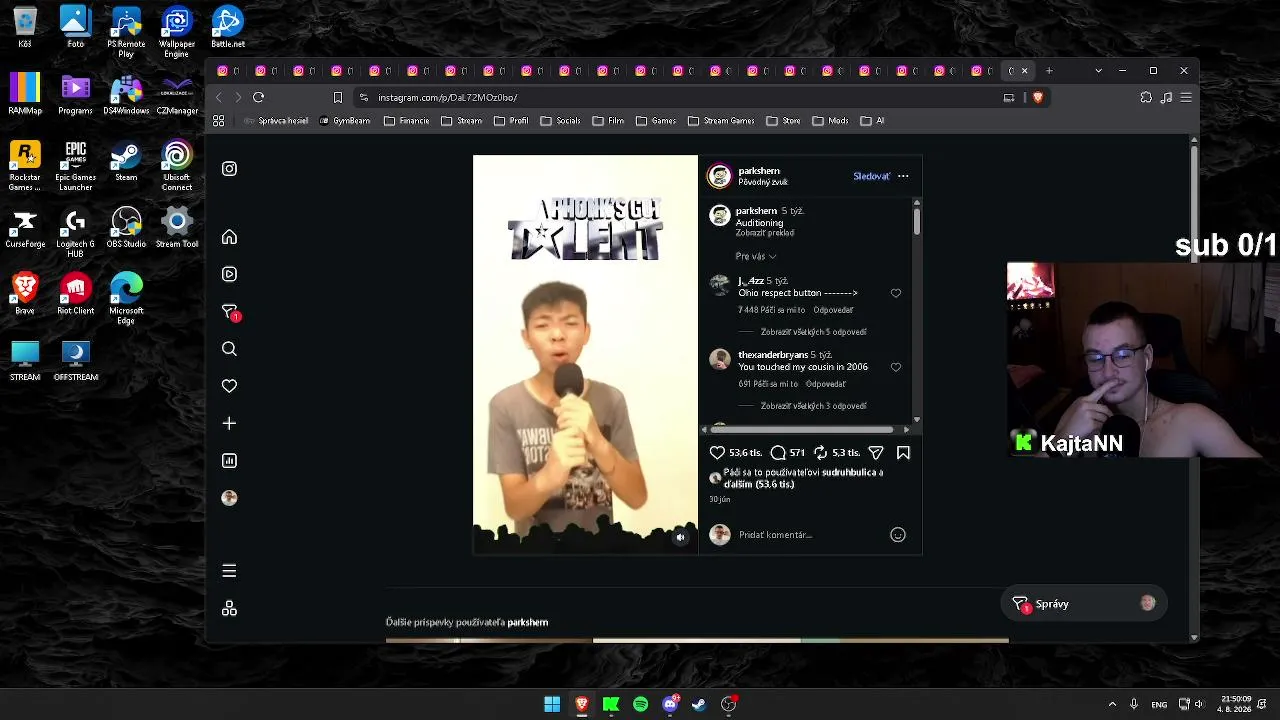1280x720 pixels.
Task: Open the Stream bookmarks folder
Action: (462, 121)
